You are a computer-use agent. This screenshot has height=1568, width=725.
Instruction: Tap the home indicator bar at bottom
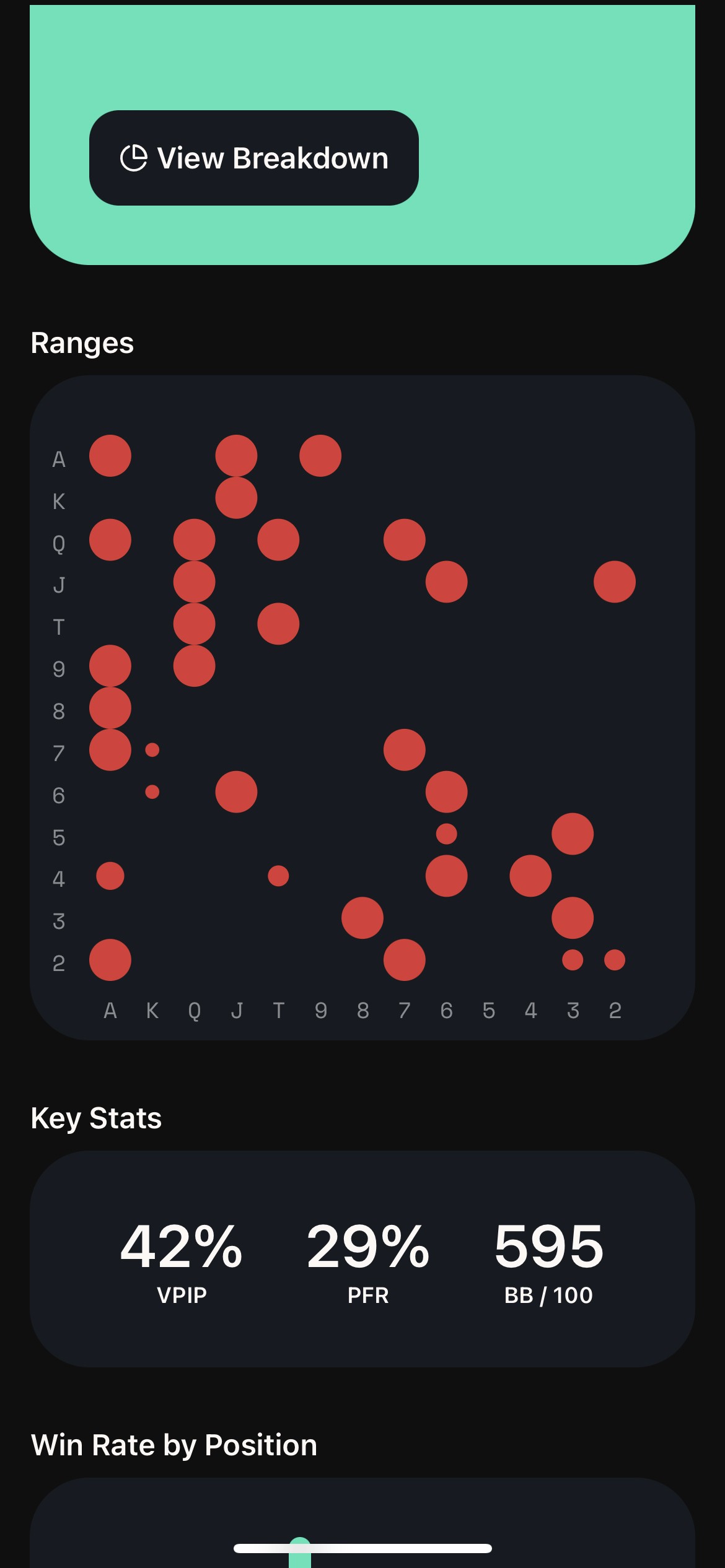tap(362, 1548)
